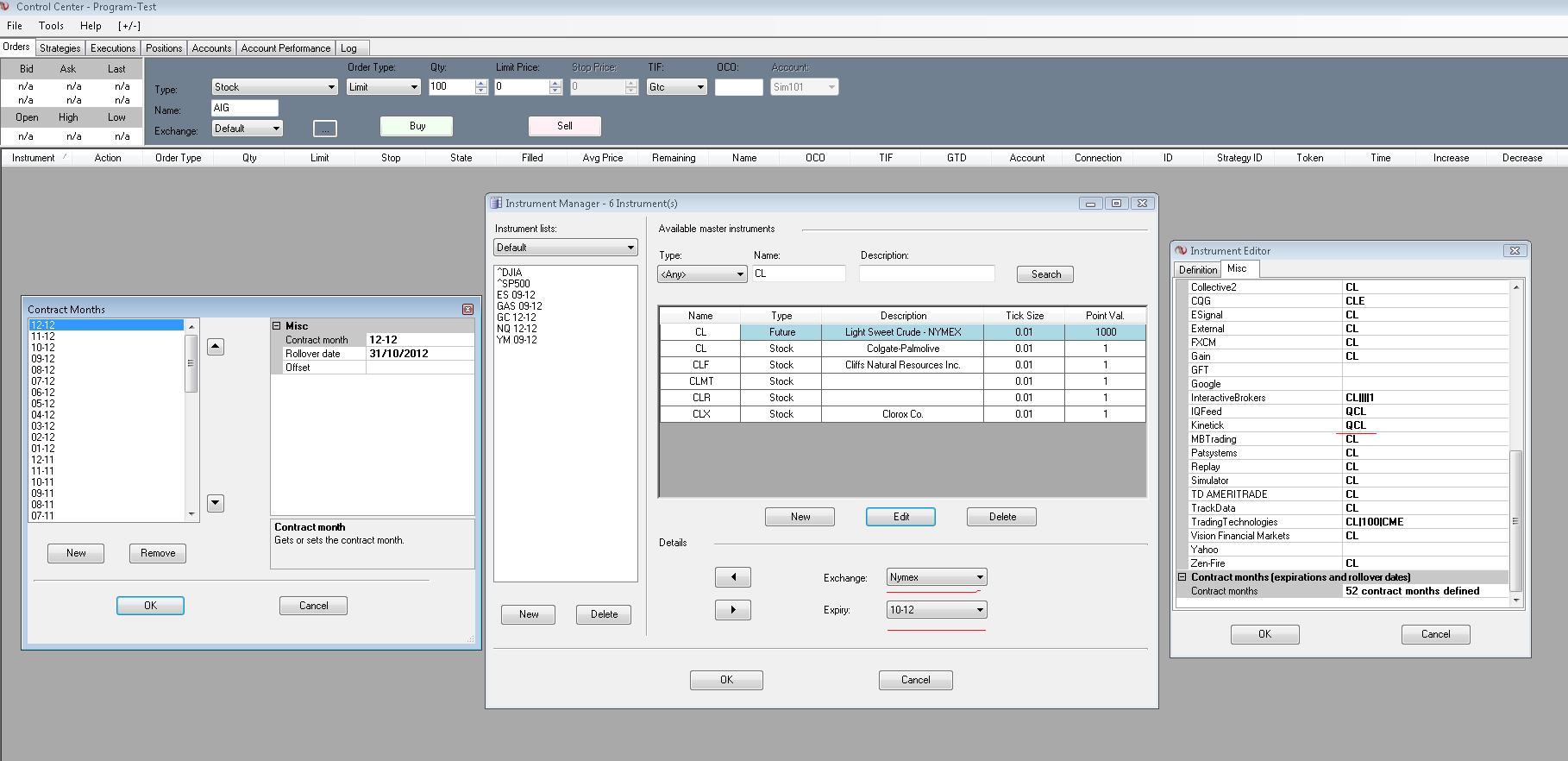Image resolution: width=1568 pixels, height=761 pixels.
Task: Click the pink Sell button
Action: [x=565, y=126]
